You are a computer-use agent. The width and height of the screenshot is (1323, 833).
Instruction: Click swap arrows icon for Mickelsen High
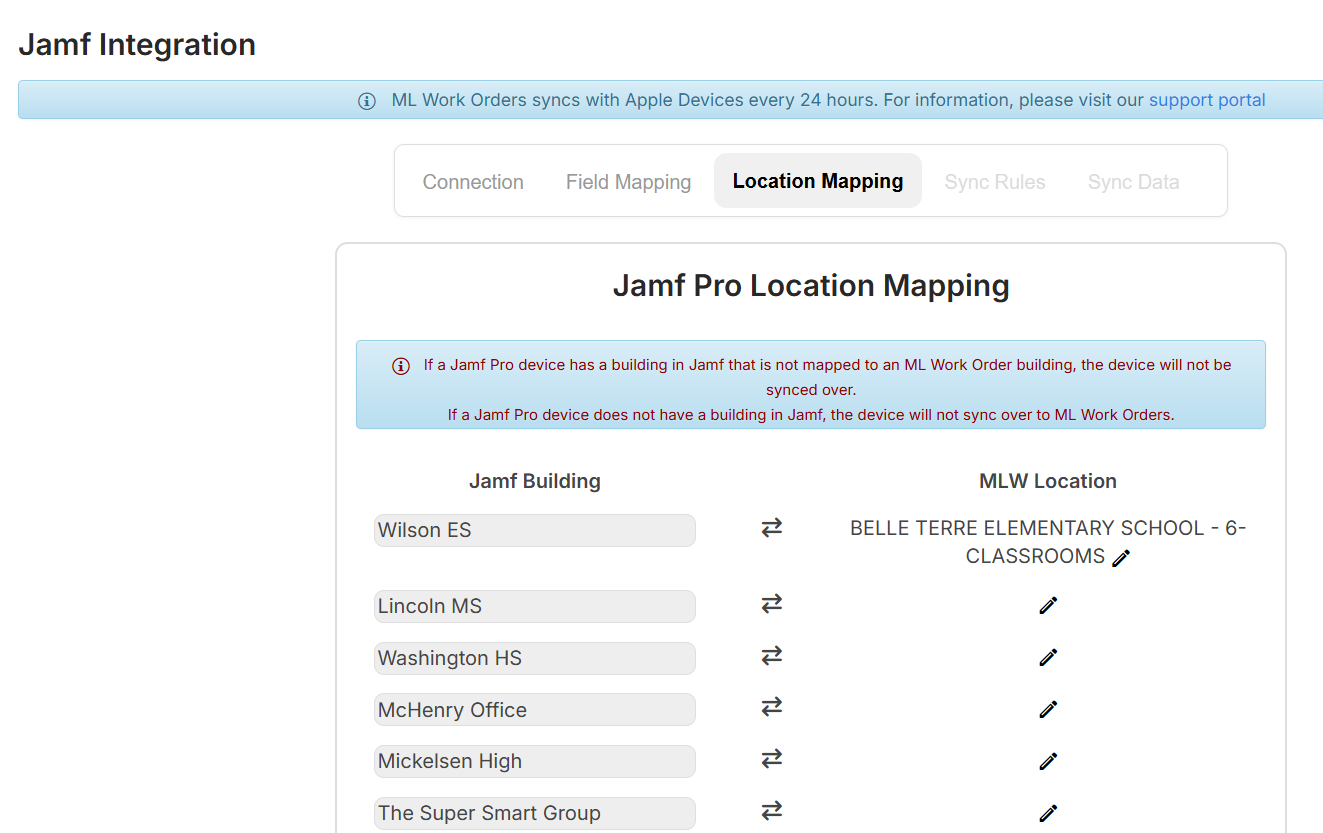(771, 759)
